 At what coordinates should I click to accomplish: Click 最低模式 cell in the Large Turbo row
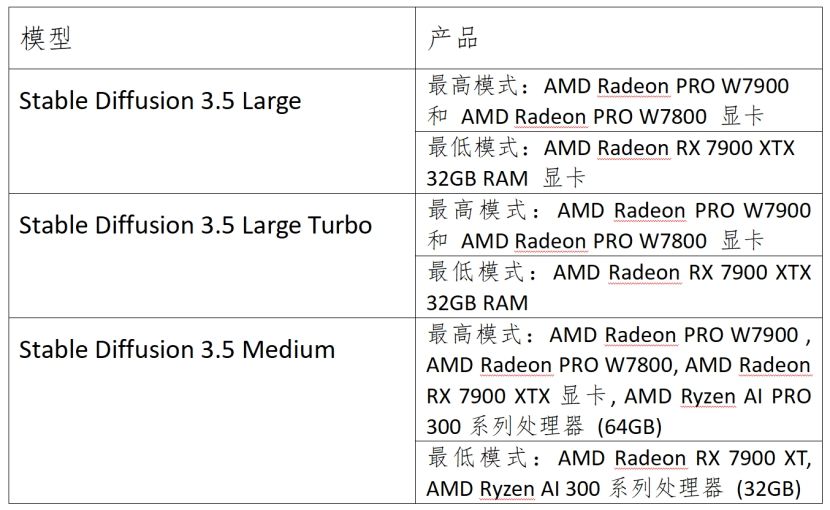(x=619, y=287)
